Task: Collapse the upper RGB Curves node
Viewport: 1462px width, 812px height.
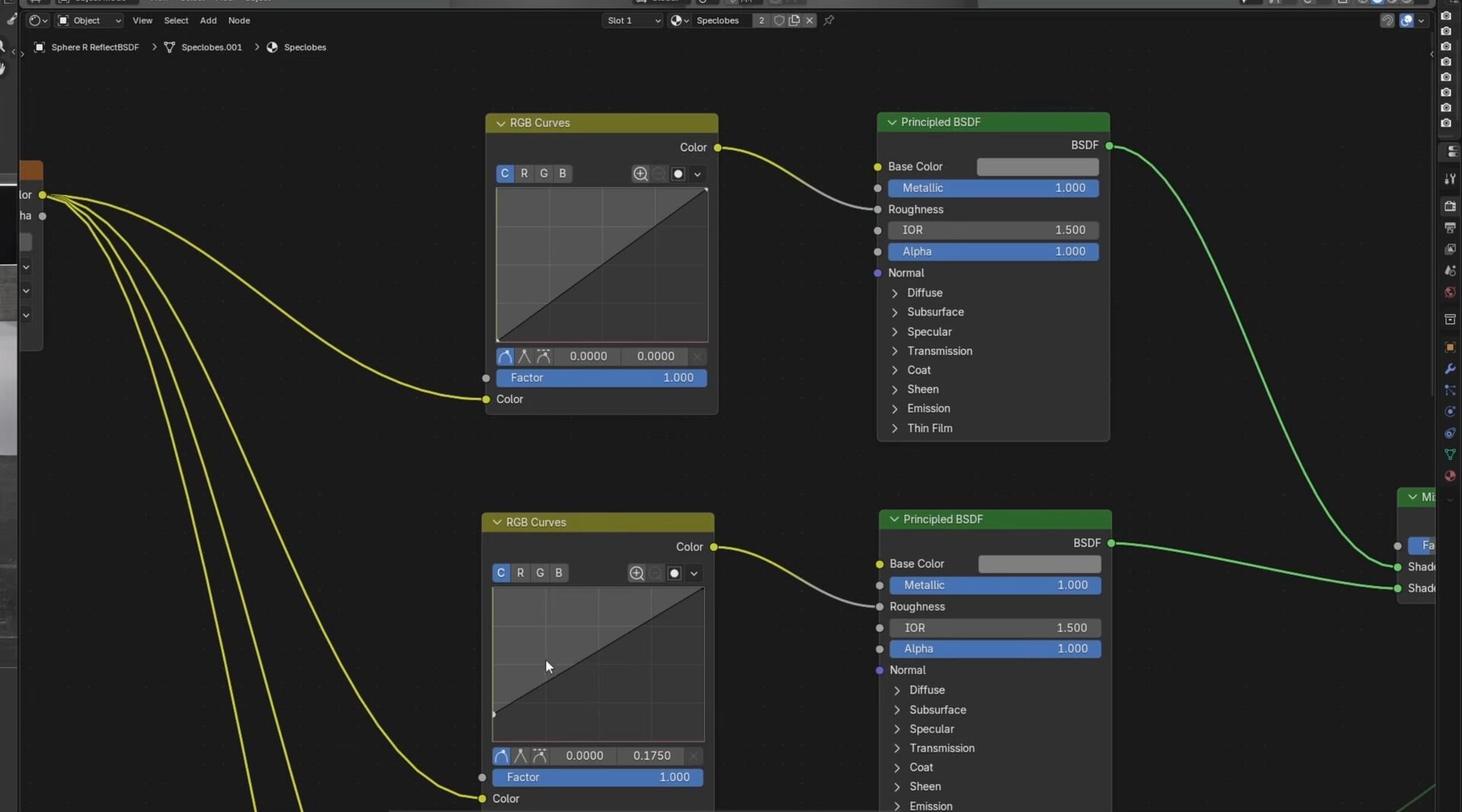Action: 500,123
